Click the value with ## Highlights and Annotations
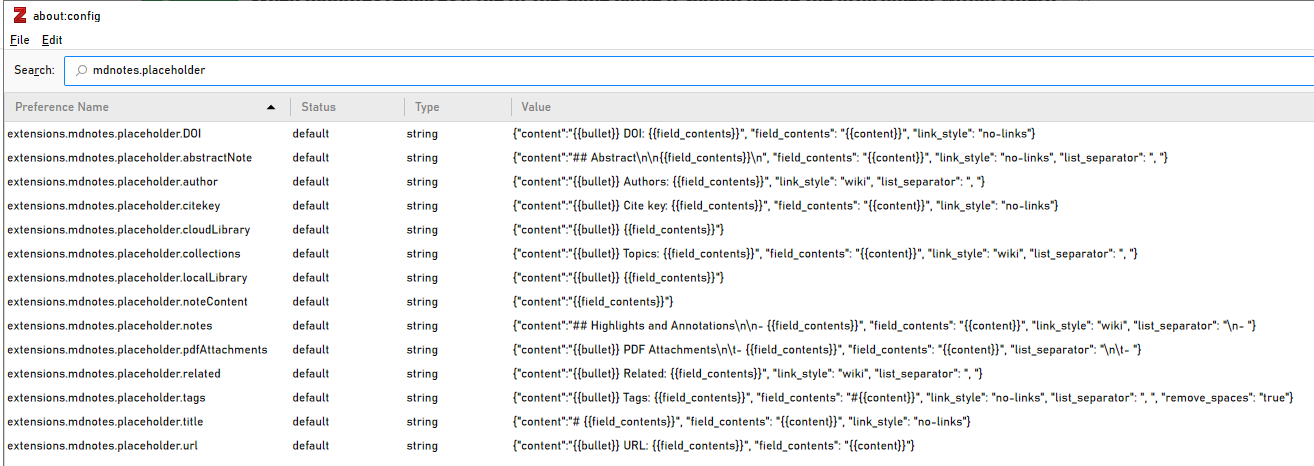 pos(884,325)
